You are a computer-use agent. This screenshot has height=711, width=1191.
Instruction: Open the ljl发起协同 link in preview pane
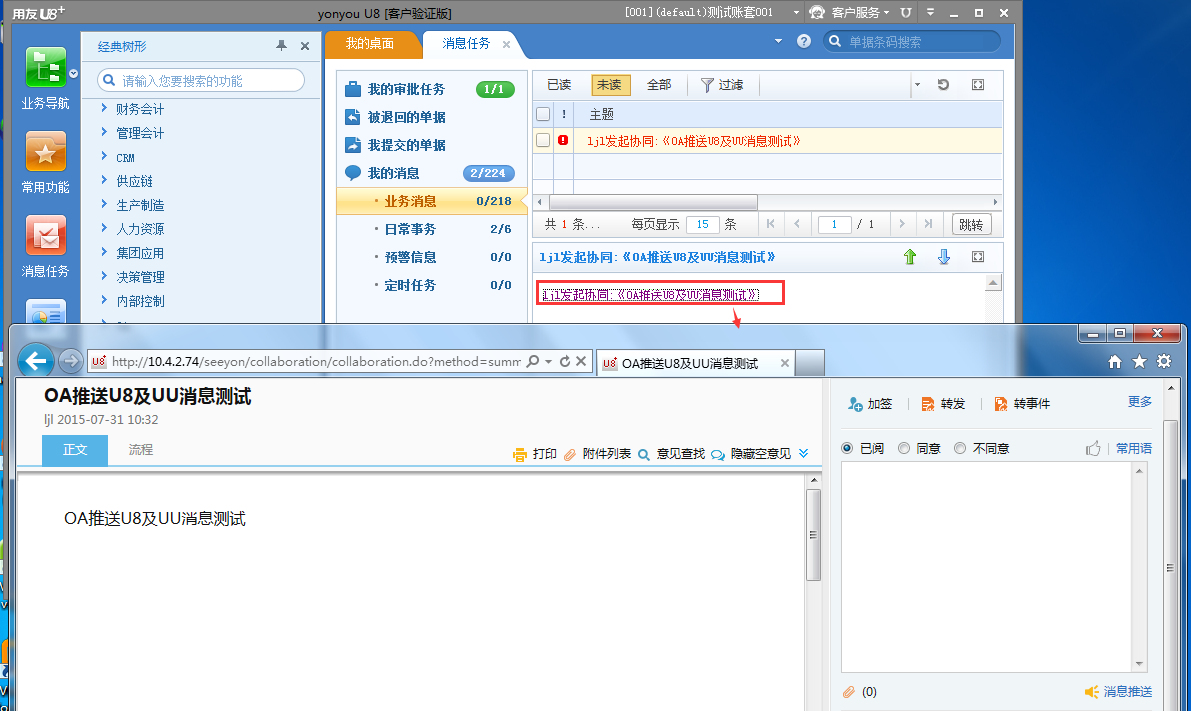pyautogui.click(x=650, y=295)
